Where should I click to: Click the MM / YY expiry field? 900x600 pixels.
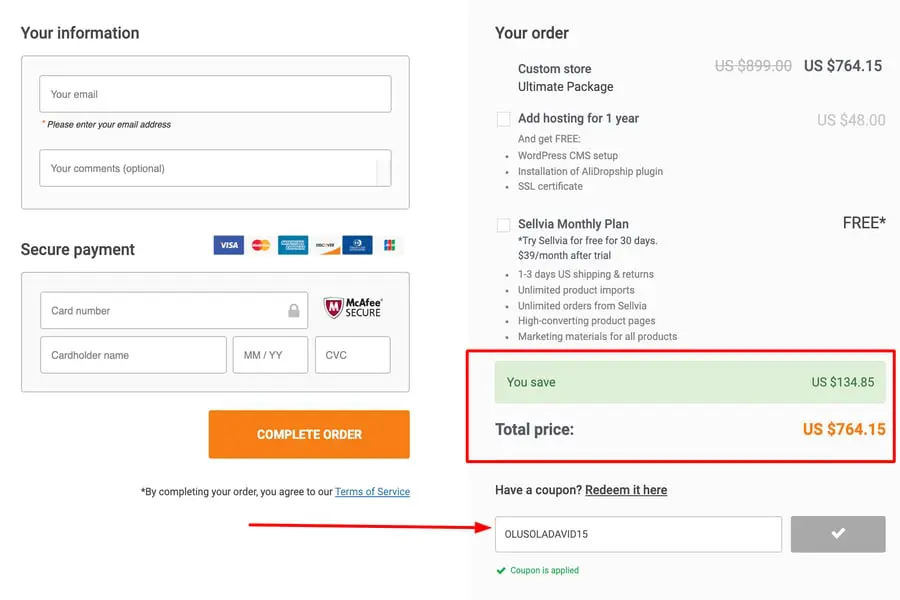click(x=270, y=355)
